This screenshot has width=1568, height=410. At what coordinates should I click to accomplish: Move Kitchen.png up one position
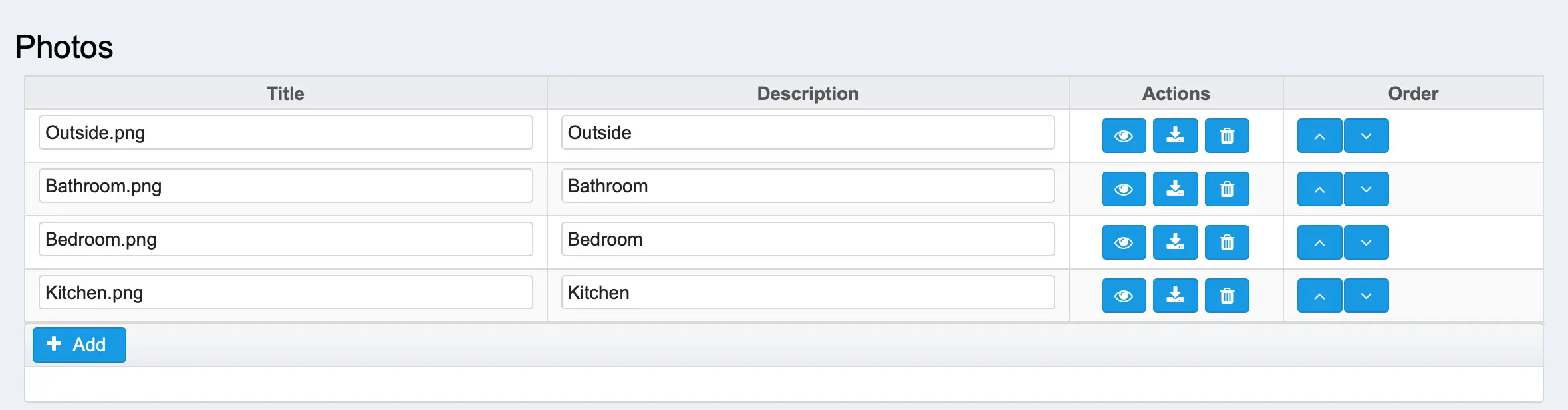pyautogui.click(x=1319, y=296)
